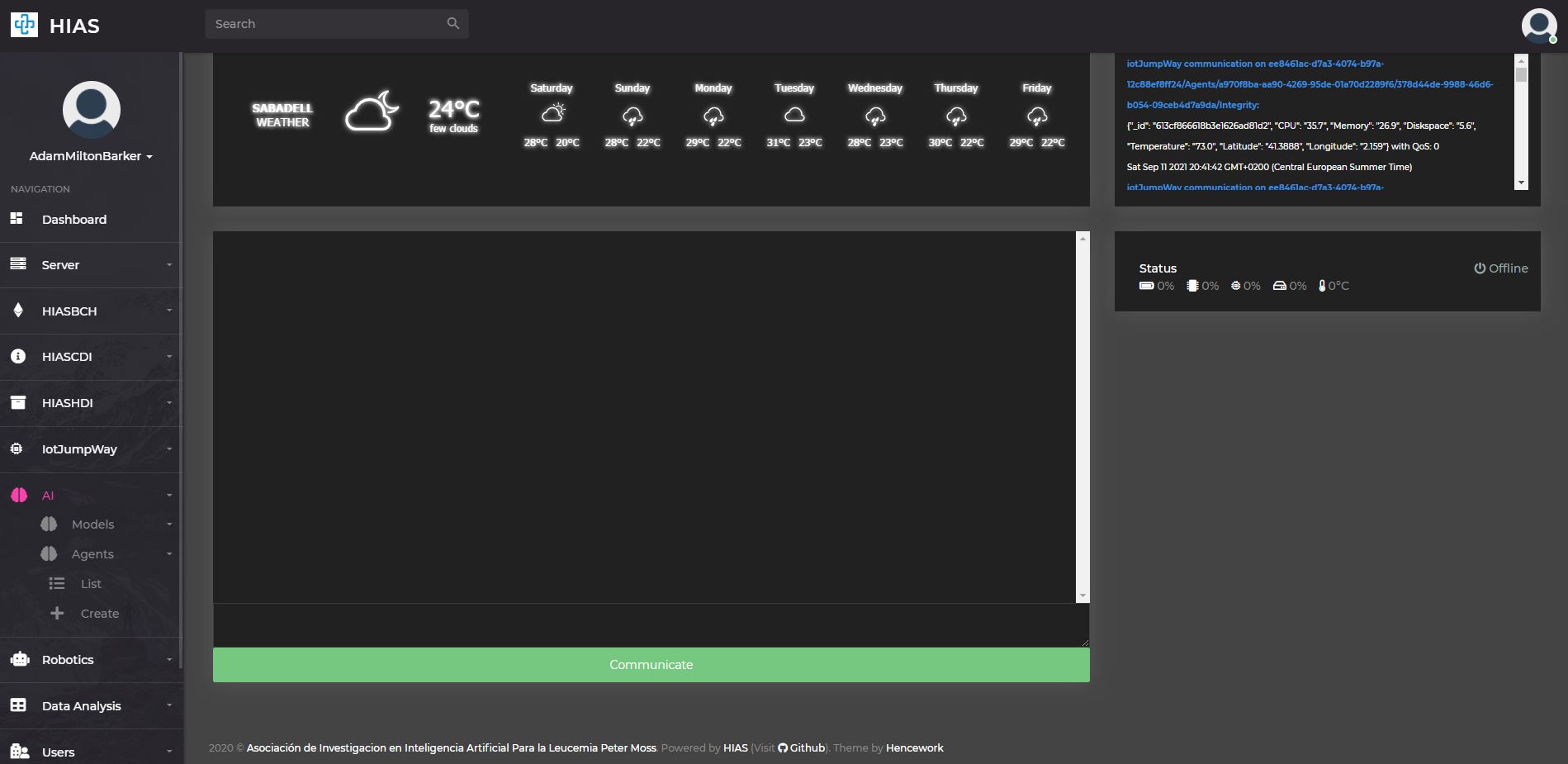The height and width of the screenshot is (764, 1568).
Task: Click the HIAS logo icon
Action: pos(24,25)
